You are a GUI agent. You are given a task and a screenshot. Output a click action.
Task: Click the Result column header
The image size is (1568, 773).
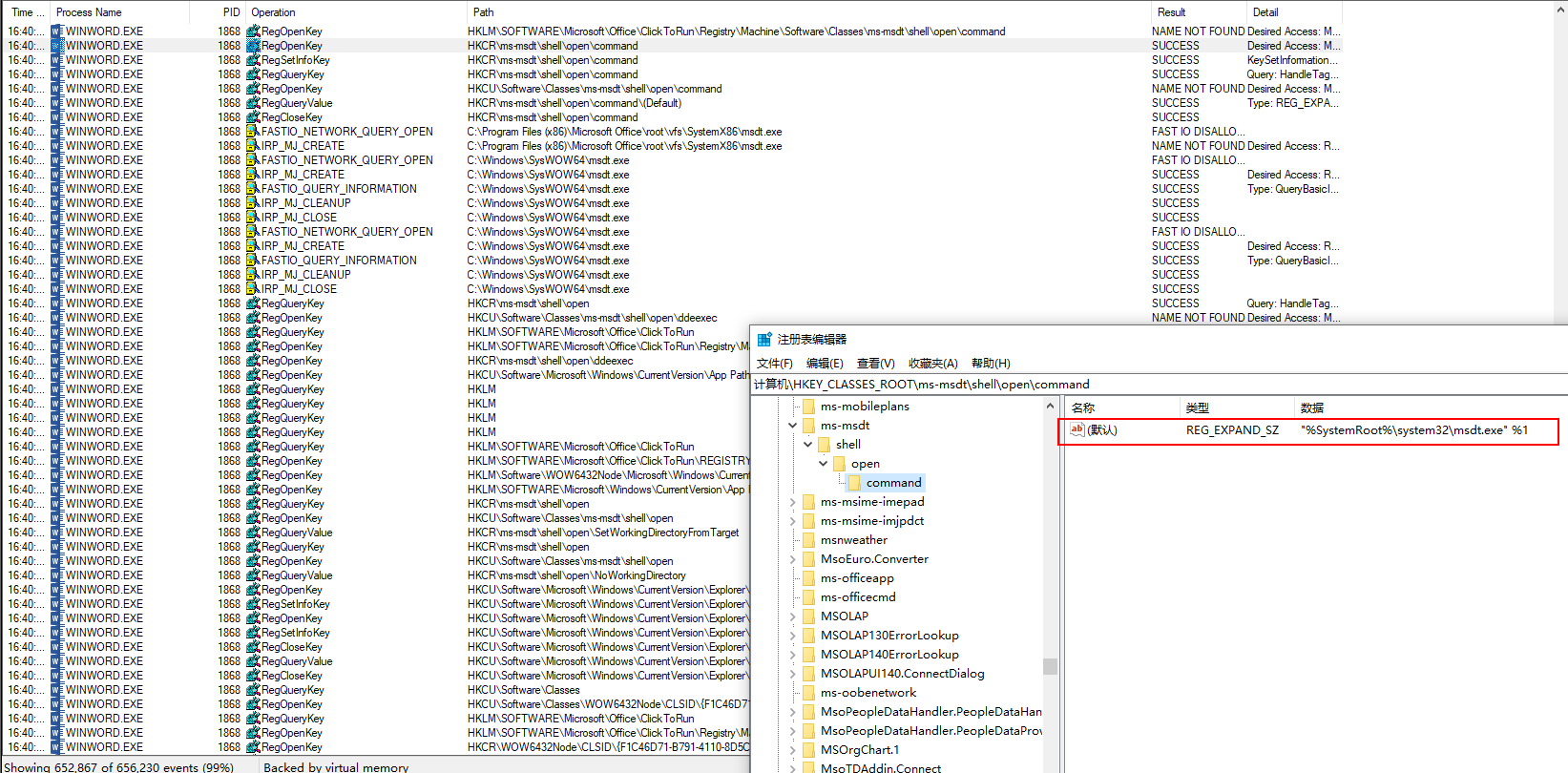1199,12
